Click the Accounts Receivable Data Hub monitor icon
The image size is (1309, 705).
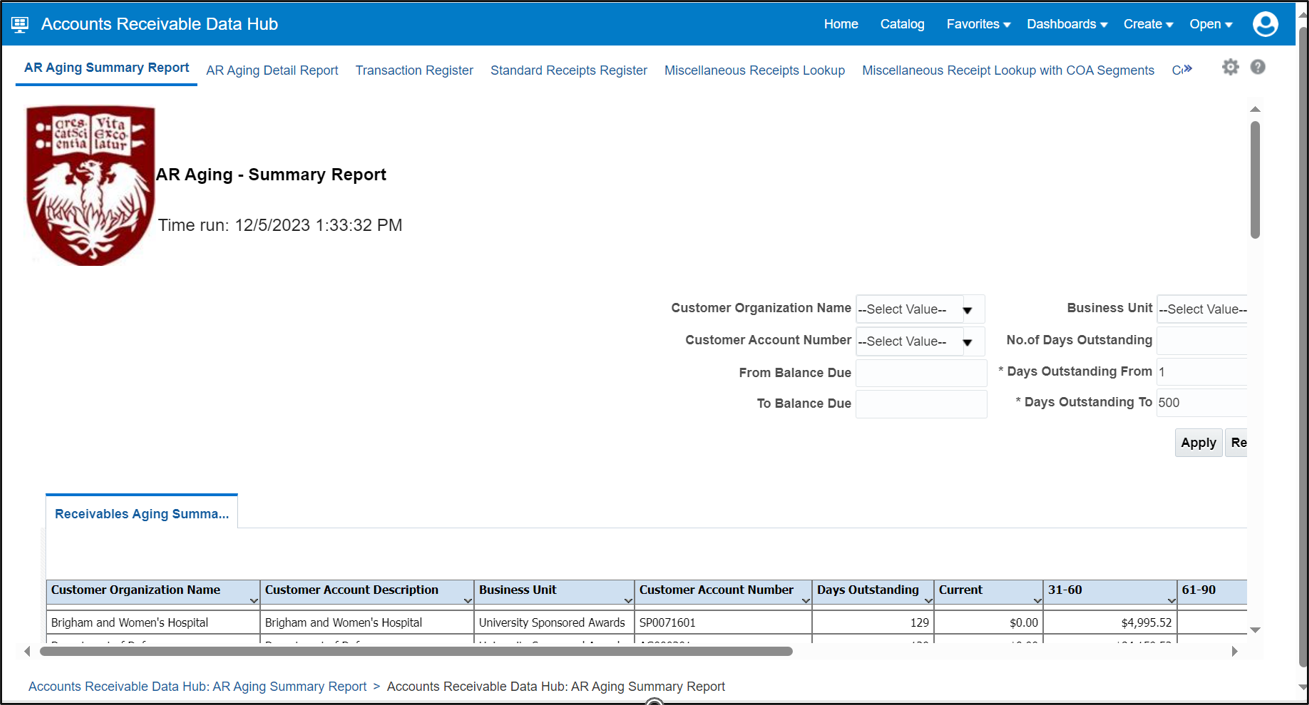tap(20, 24)
